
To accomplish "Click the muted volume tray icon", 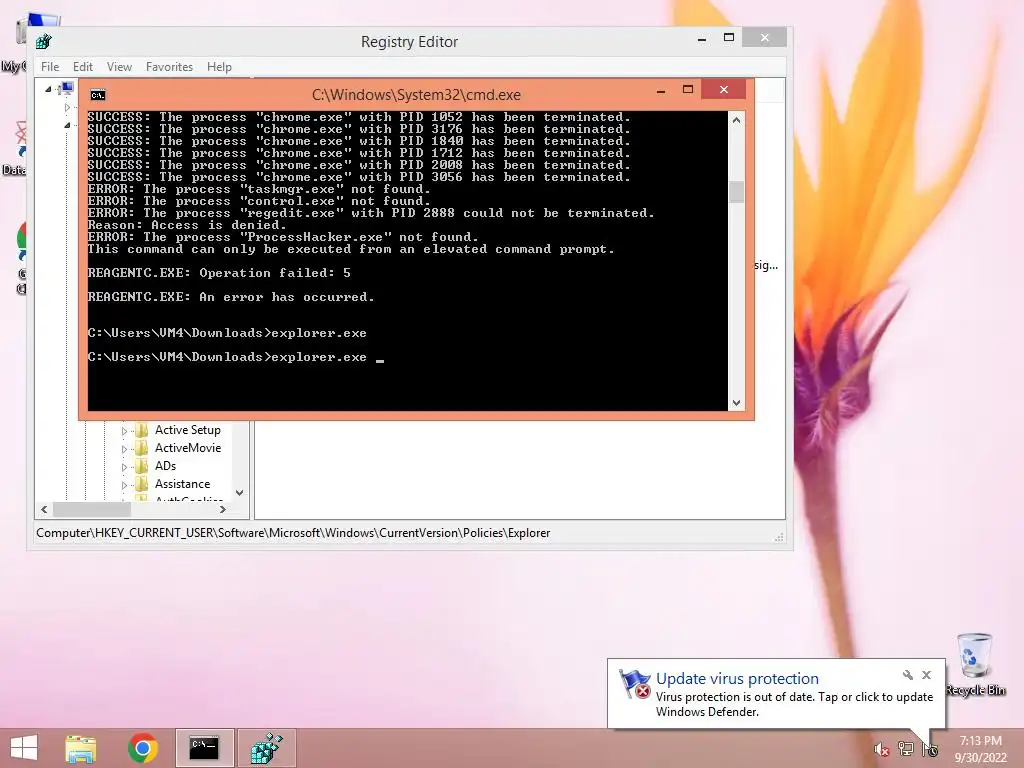I will [882, 749].
